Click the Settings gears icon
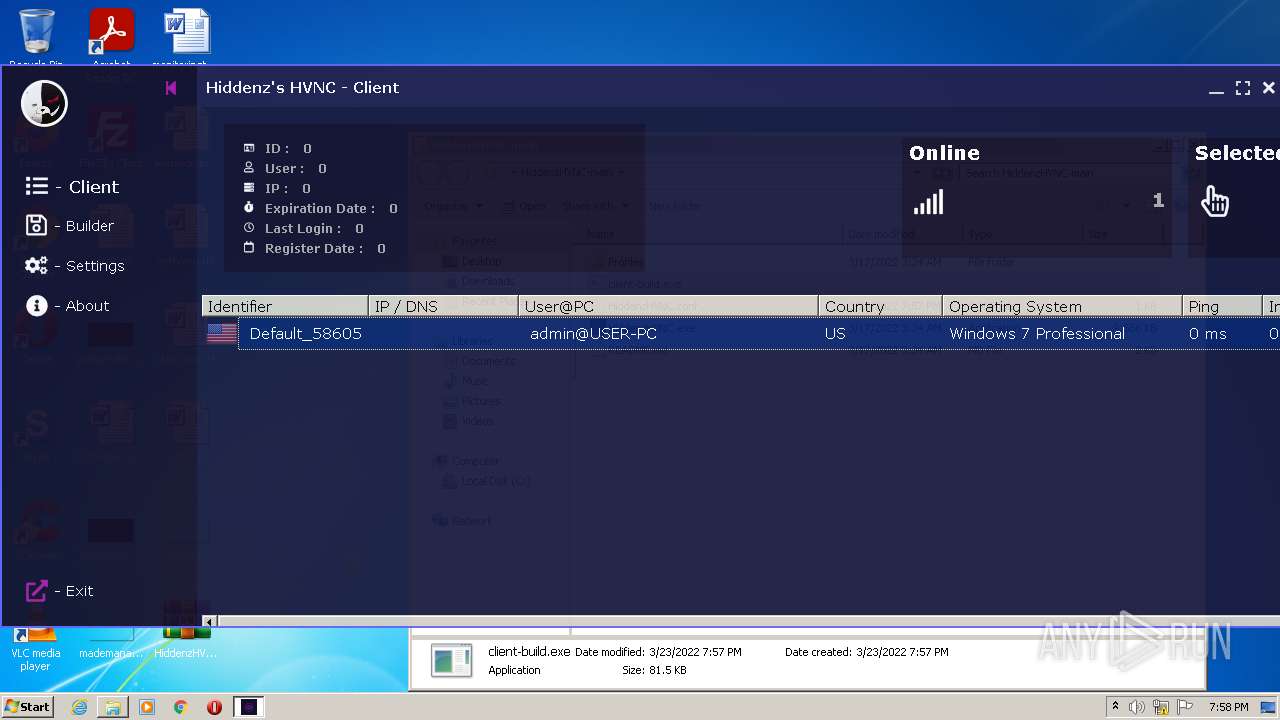Viewport: 1280px width, 720px height. [x=36, y=265]
